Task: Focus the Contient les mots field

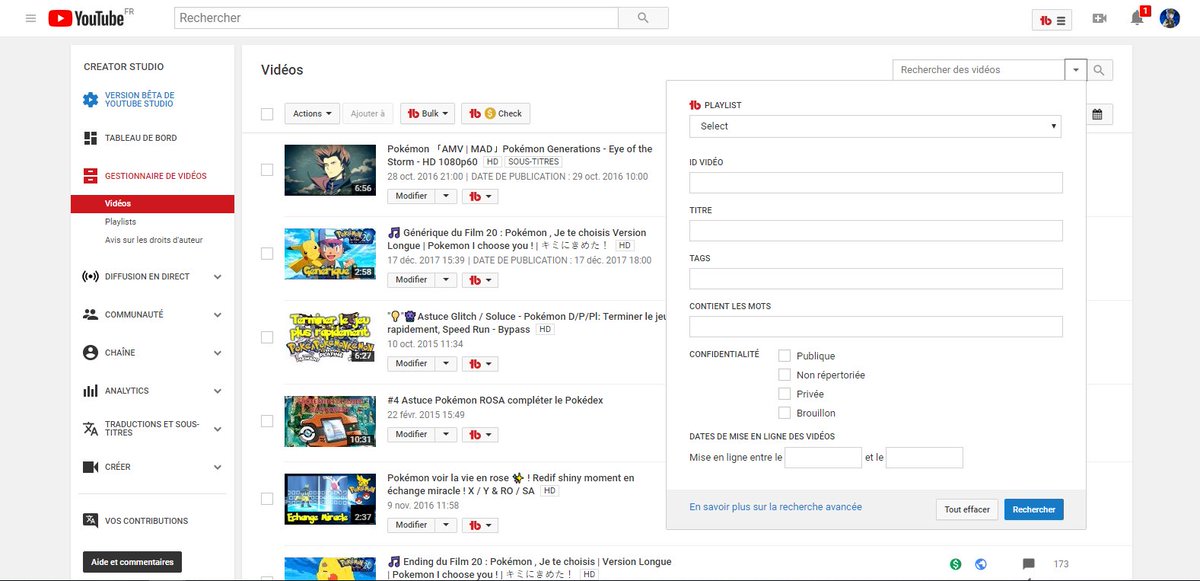Action: point(876,327)
